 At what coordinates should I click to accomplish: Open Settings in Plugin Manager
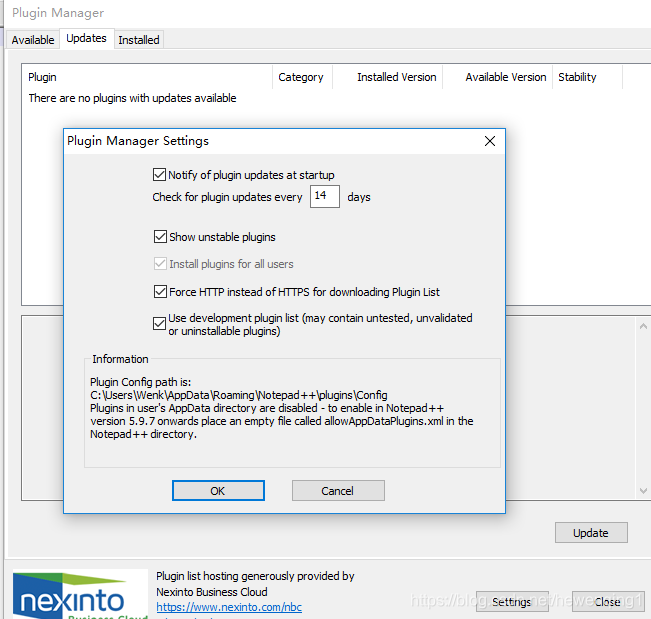512,602
